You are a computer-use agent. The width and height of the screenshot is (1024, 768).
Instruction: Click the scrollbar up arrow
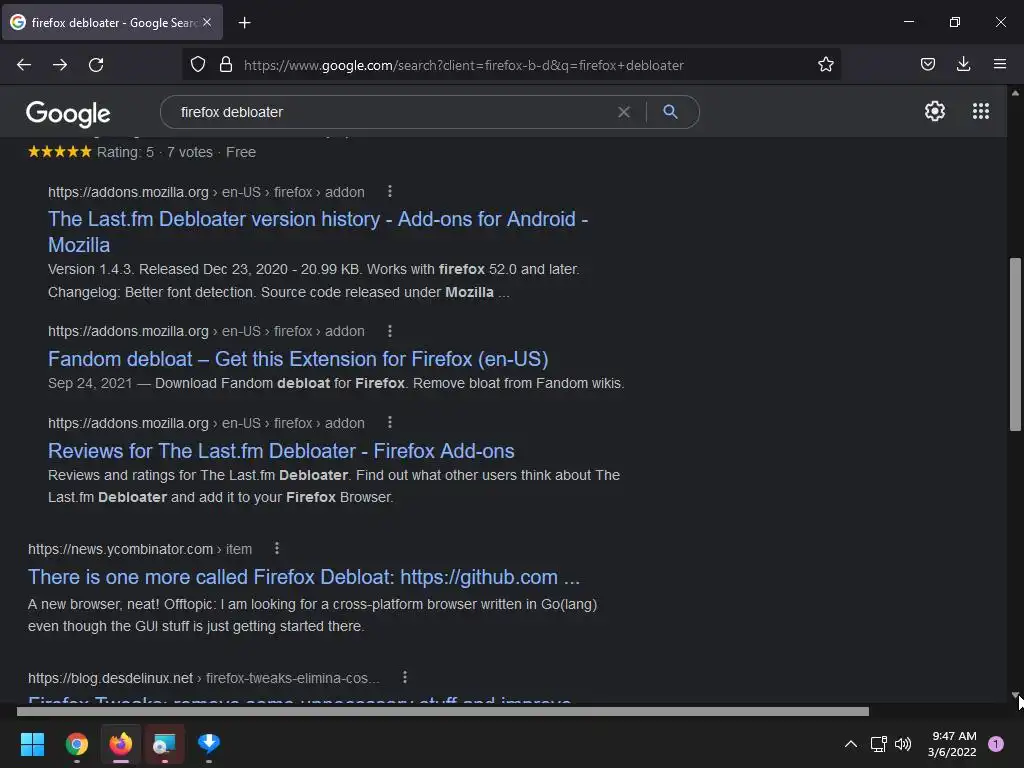coord(1015,93)
